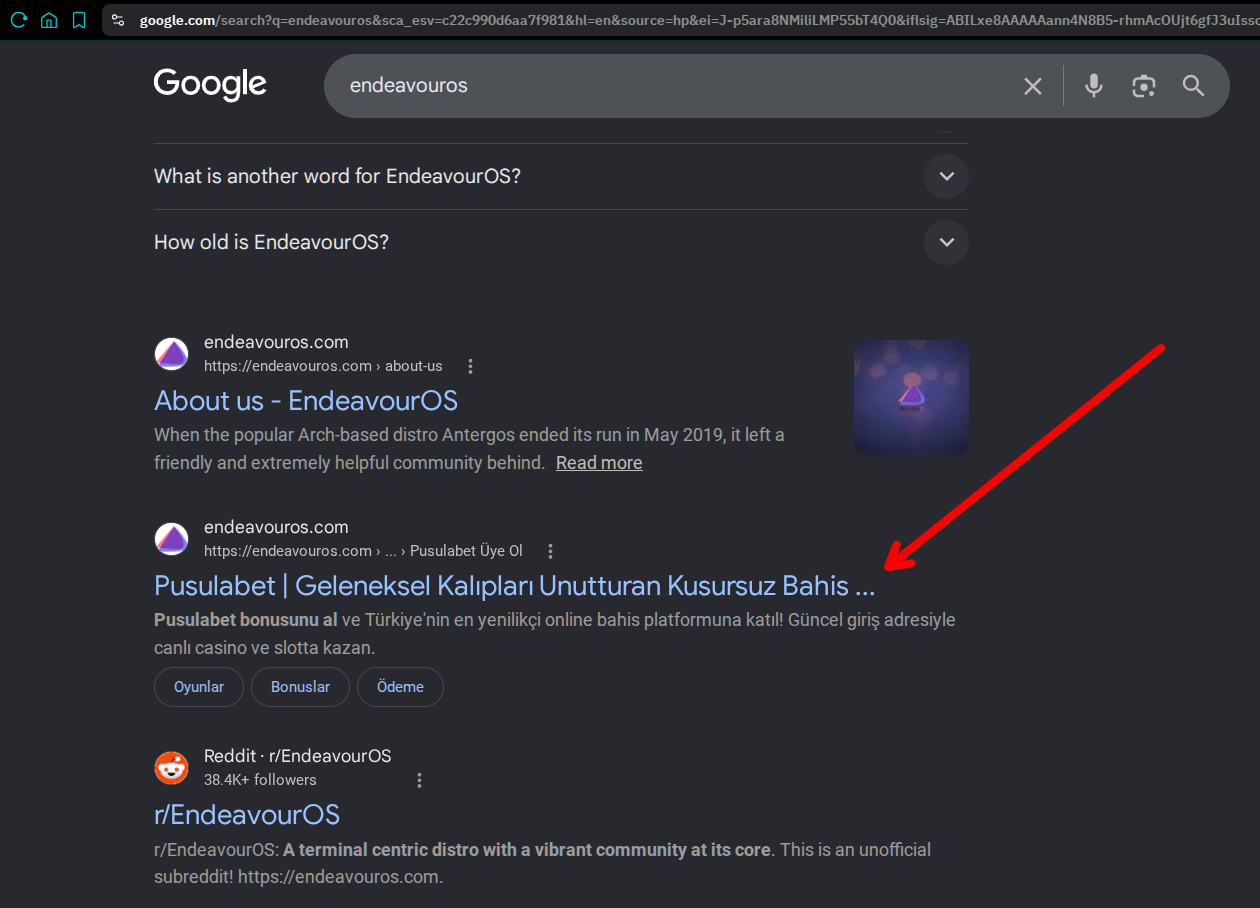Open Google Lens image search icon
Screen dimensions: 1260x908
click(1144, 86)
